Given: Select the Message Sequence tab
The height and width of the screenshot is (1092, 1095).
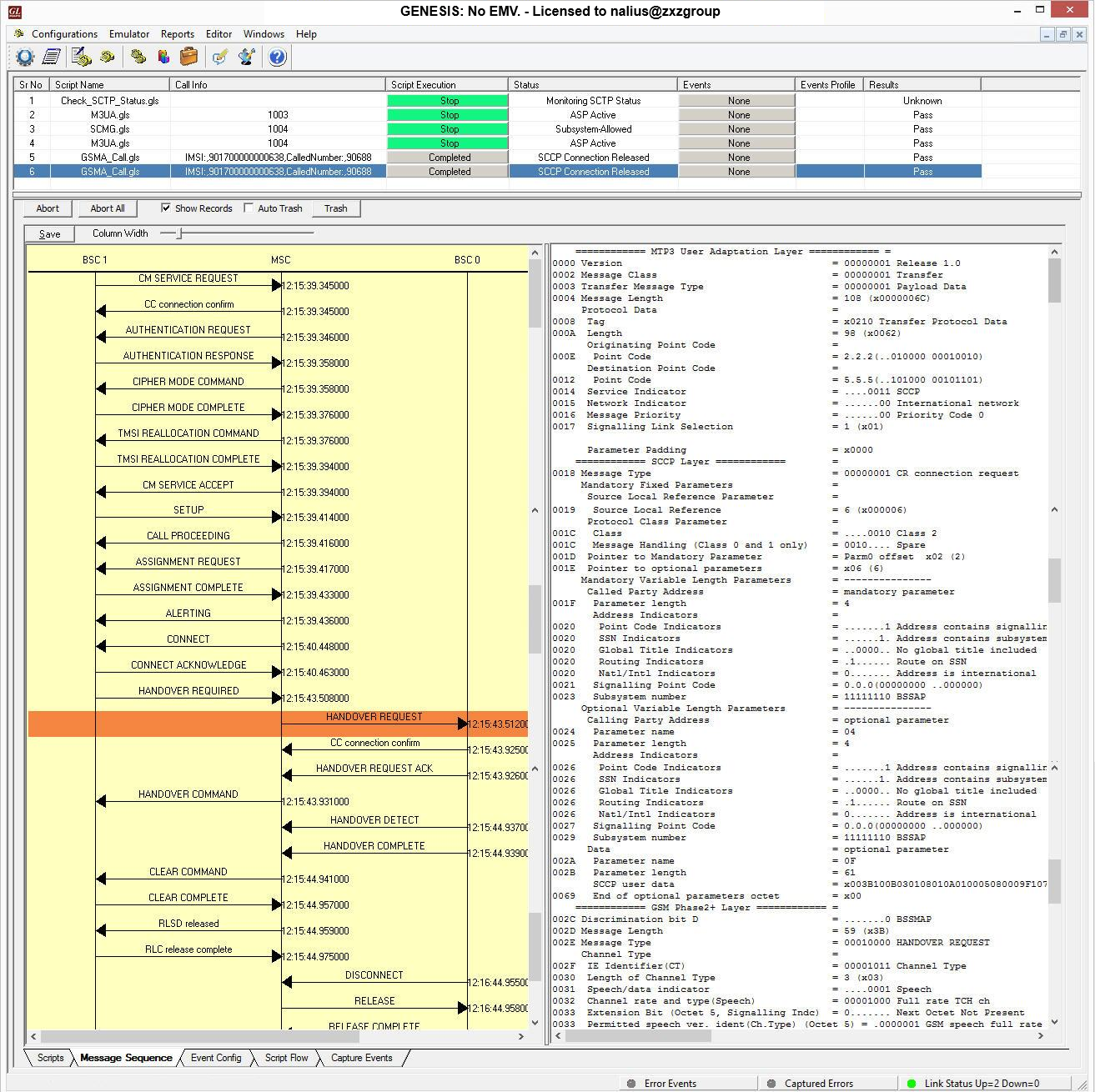Looking at the screenshot, I should click(126, 1058).
